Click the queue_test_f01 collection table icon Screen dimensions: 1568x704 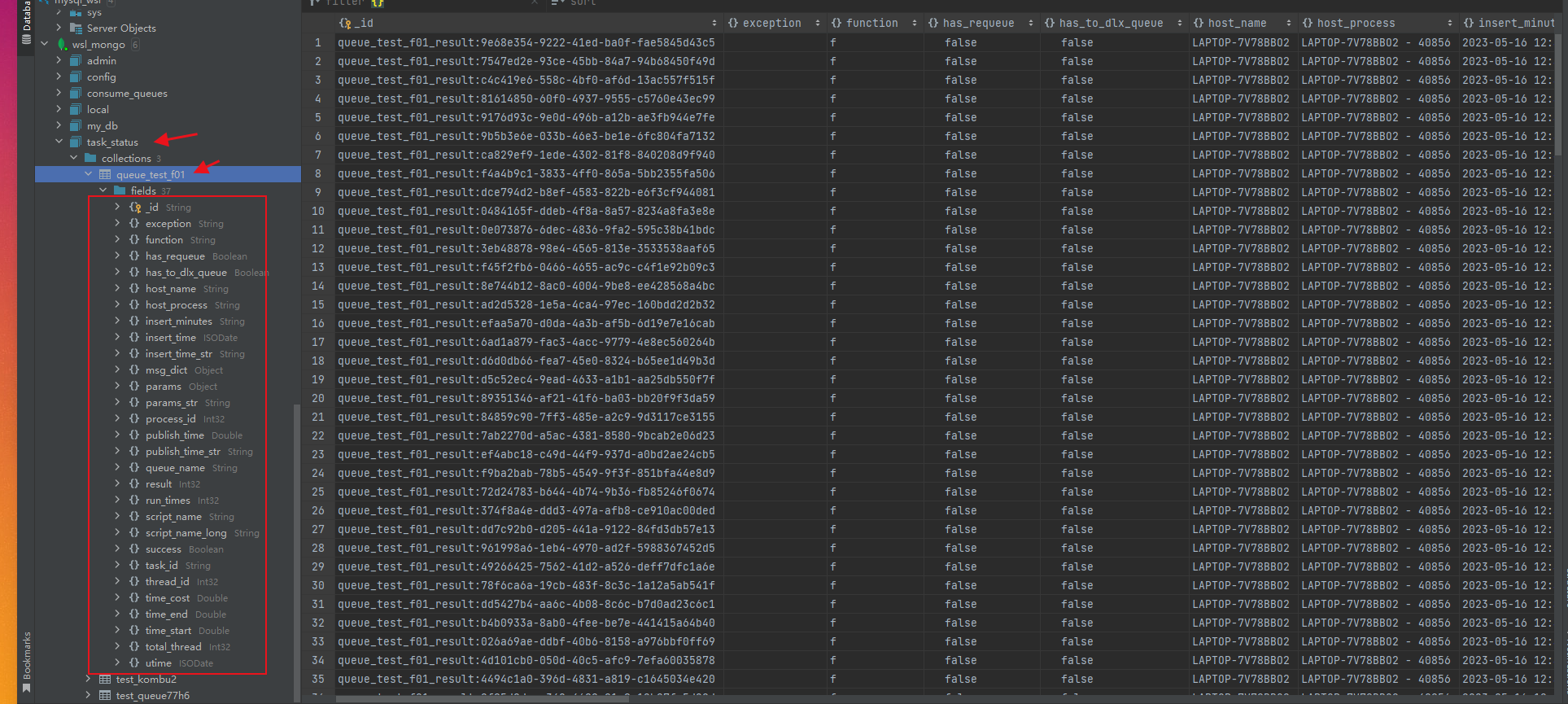pos(105,174)
